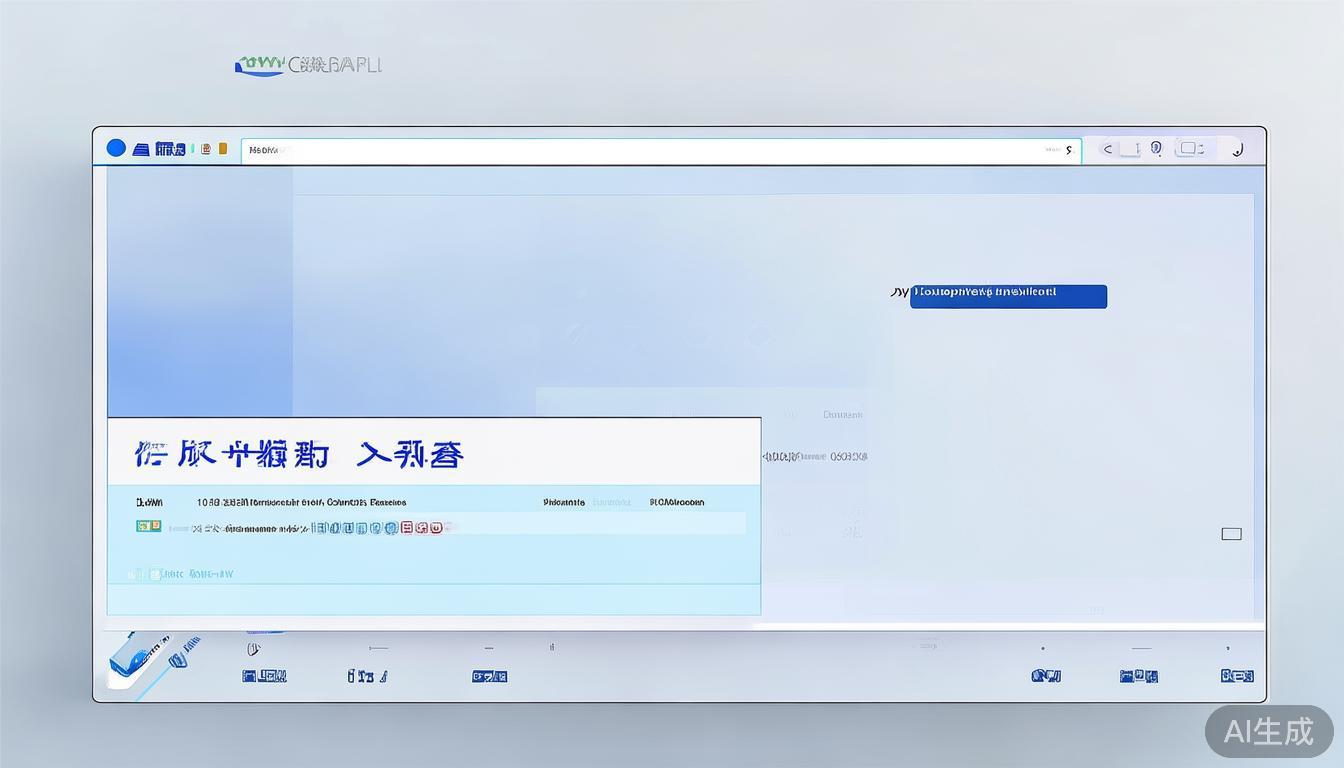Open the profile icon in the top-right toolbar
Image resolution: width=1344 pixels, height=768 pixels.
pyautogui.click(x=1157, y=148)
